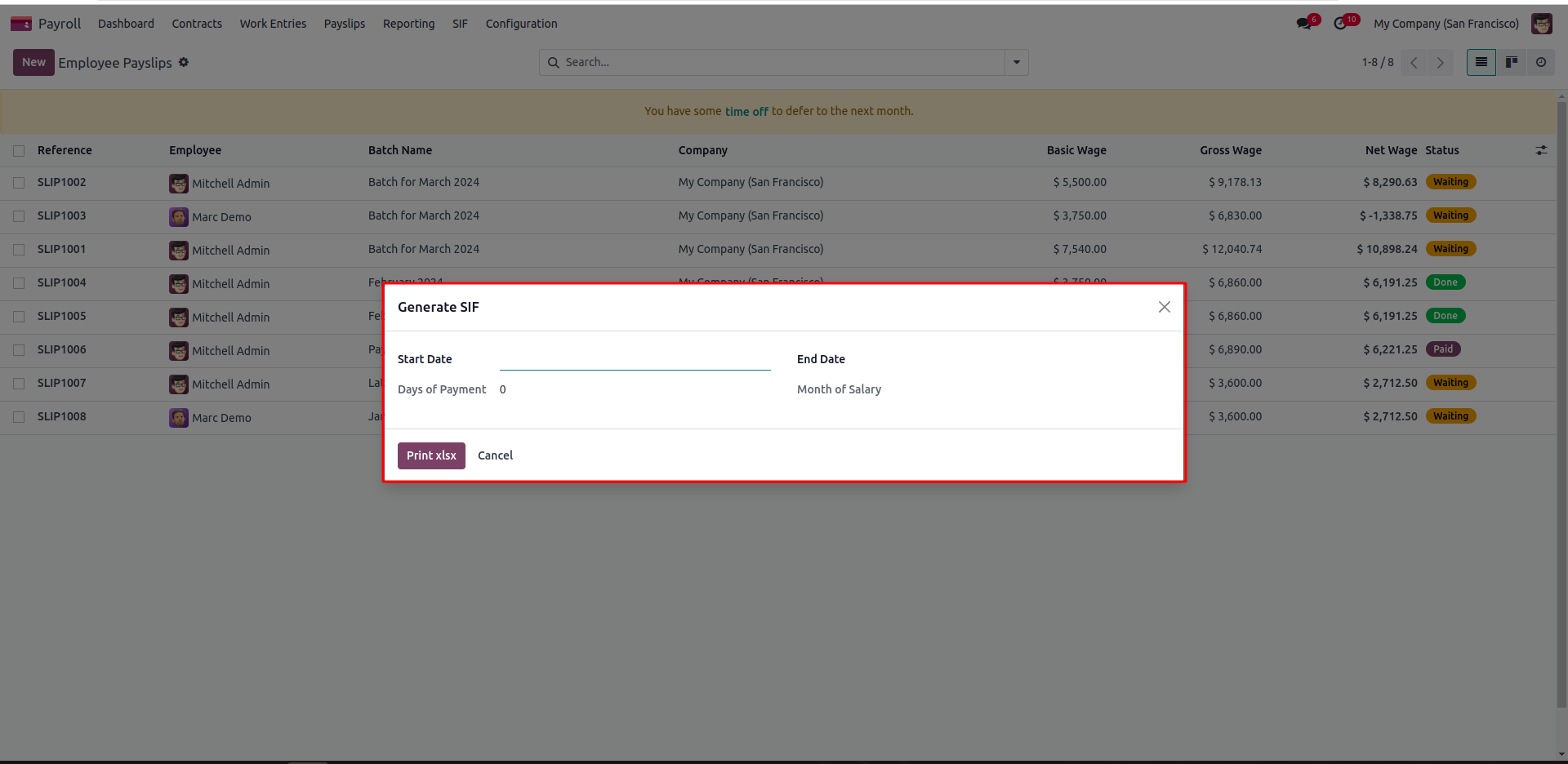Open column settings adjust icon

1540,150
